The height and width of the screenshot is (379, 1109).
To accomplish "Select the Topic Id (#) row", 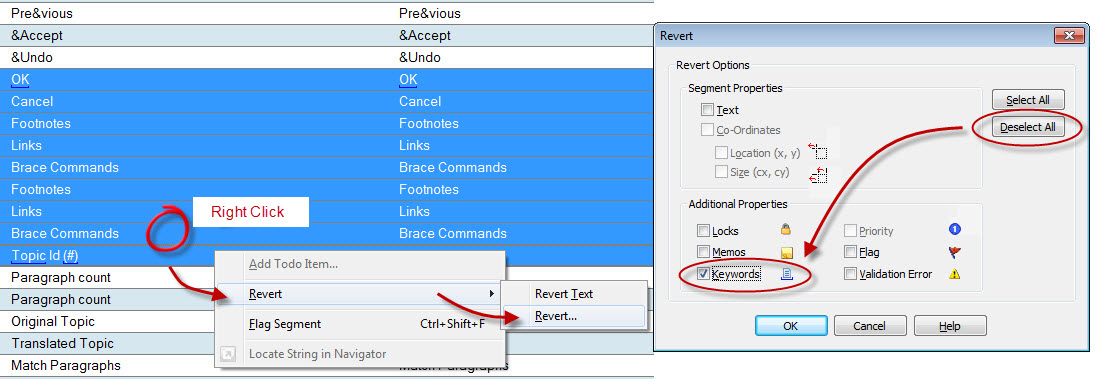I will [x=327, y=255].
